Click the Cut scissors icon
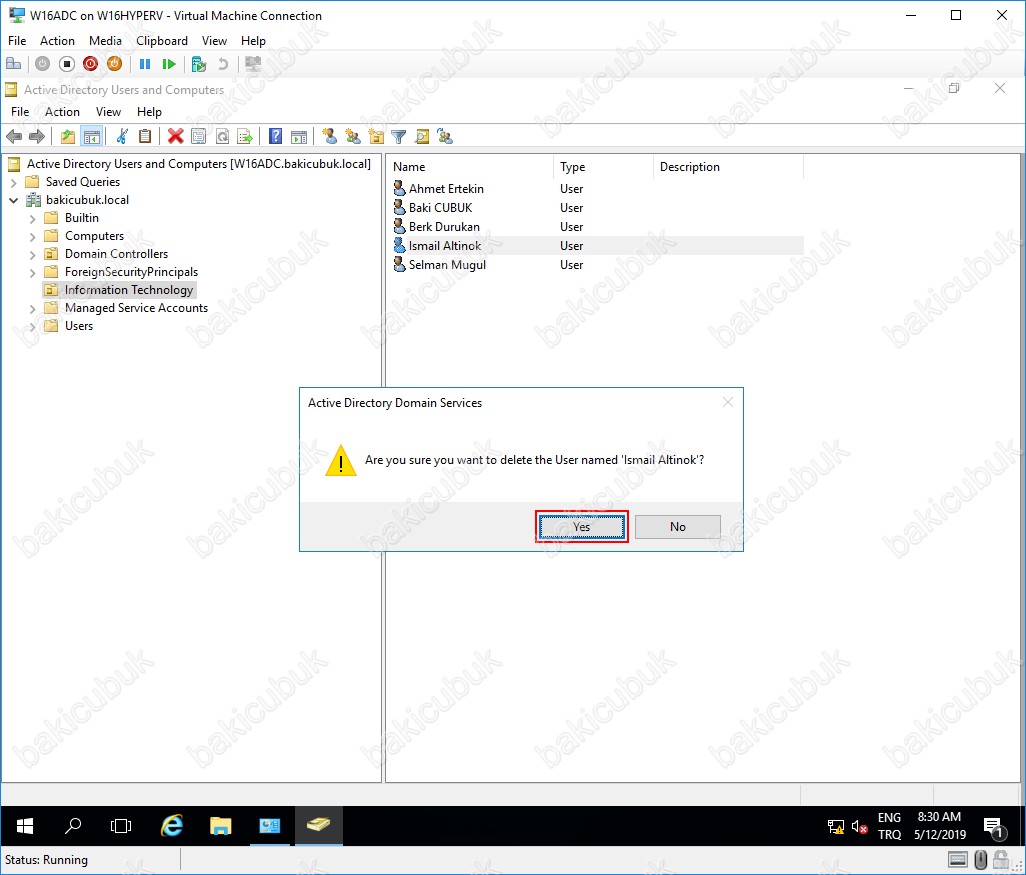The height and width of the screenshot is (875, 1026). coord(122,136)
